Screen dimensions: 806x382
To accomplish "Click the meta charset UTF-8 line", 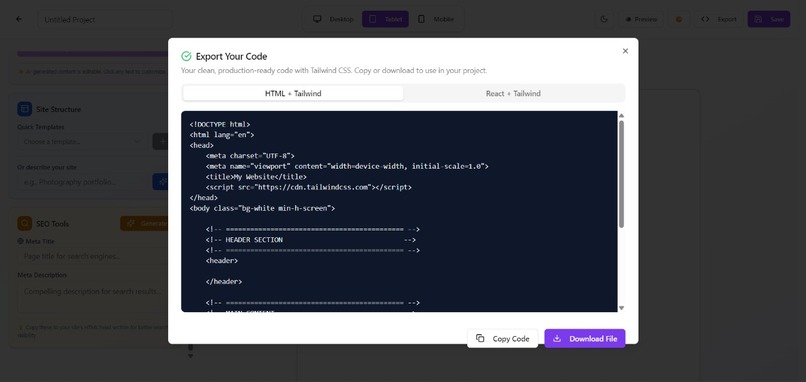I will 250,156.
